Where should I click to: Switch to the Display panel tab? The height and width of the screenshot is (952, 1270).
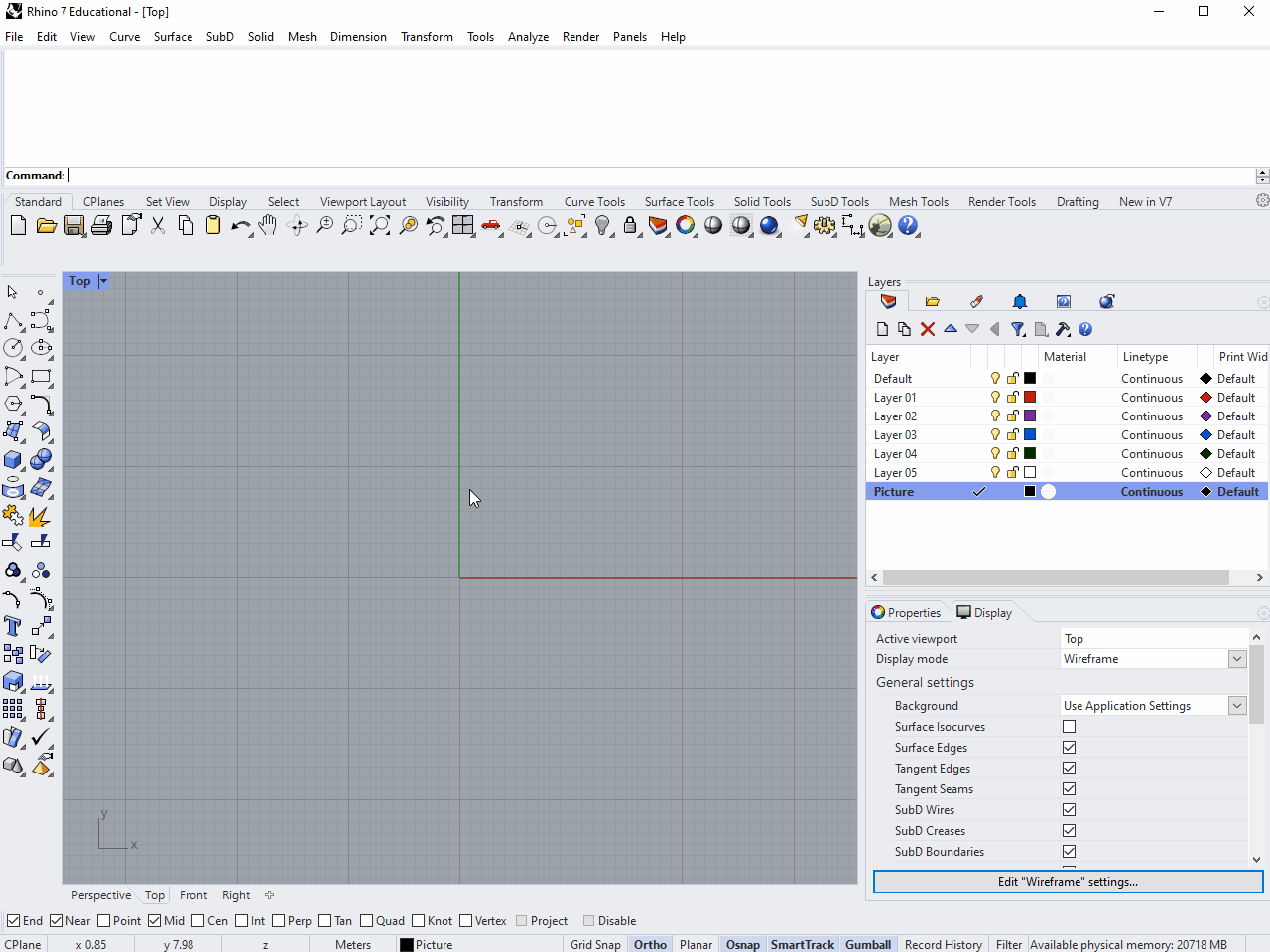pos(984,613)
